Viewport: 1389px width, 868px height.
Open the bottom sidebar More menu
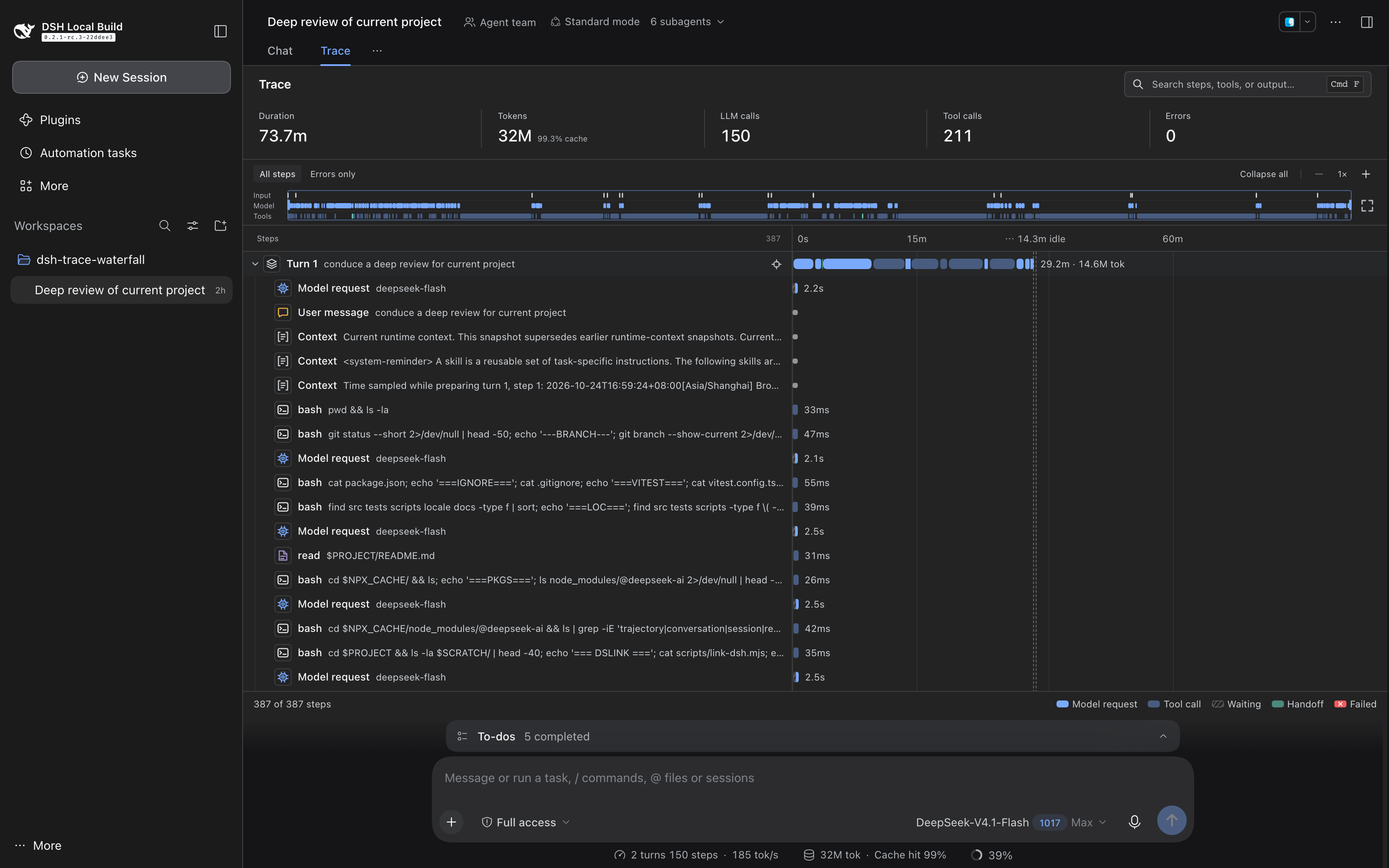tap(39, 845)
